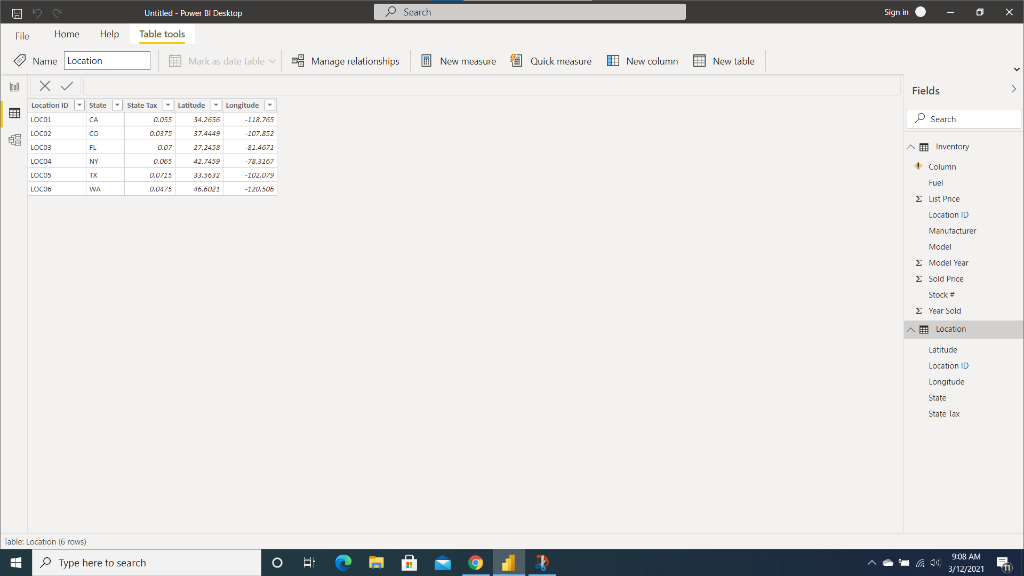
Task: Open Location ID column filter dropdown
Action: [80, 105]
